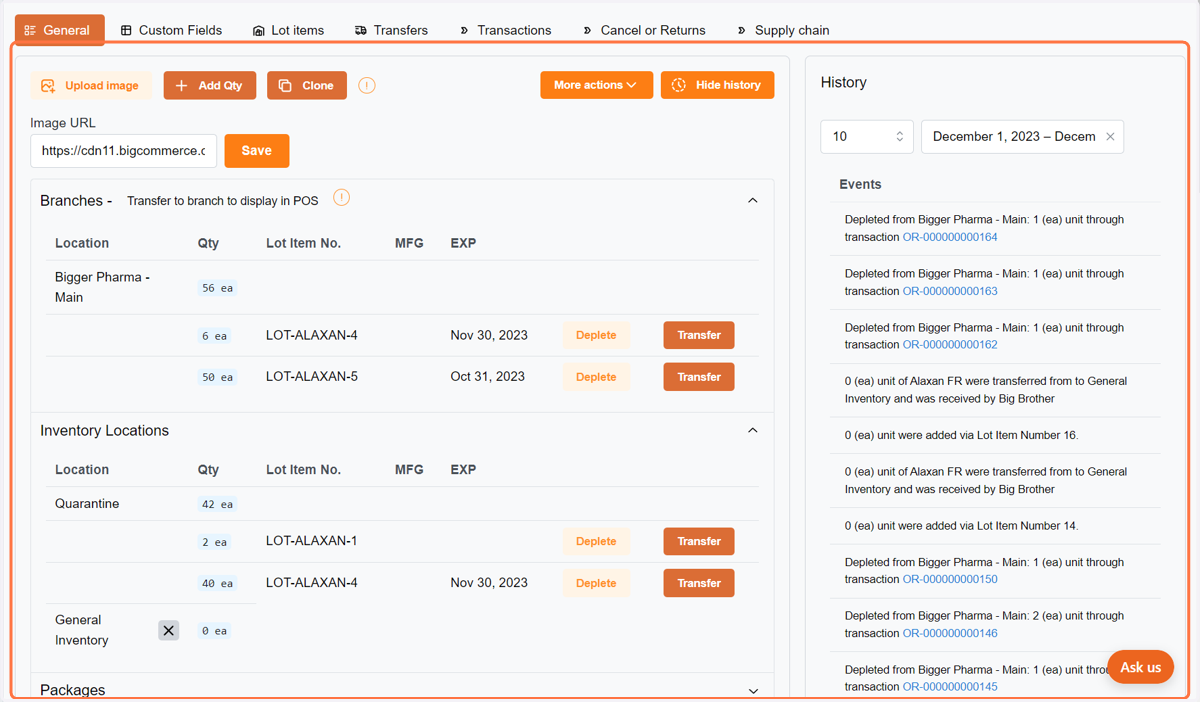Clear the history date range
Screen dimensions: 1200x702
pyautogui.click(x=1110, y=137)
